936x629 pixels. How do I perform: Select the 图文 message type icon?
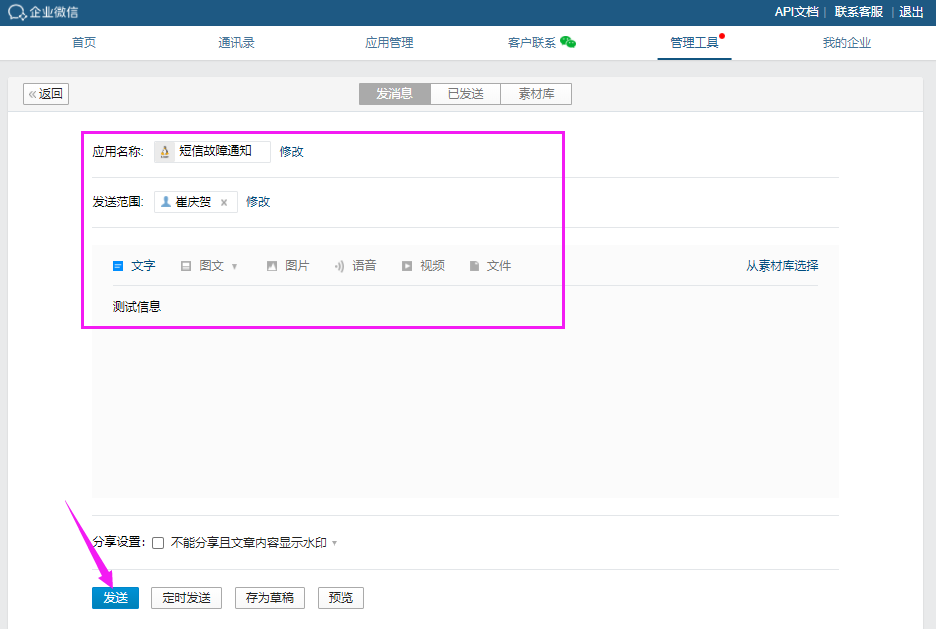tap(186, 266)
